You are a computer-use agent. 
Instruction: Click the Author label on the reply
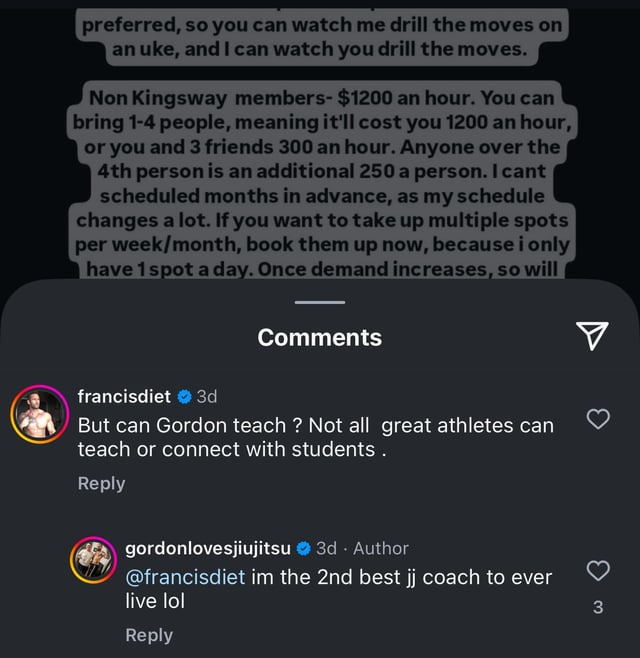point(381,548)
